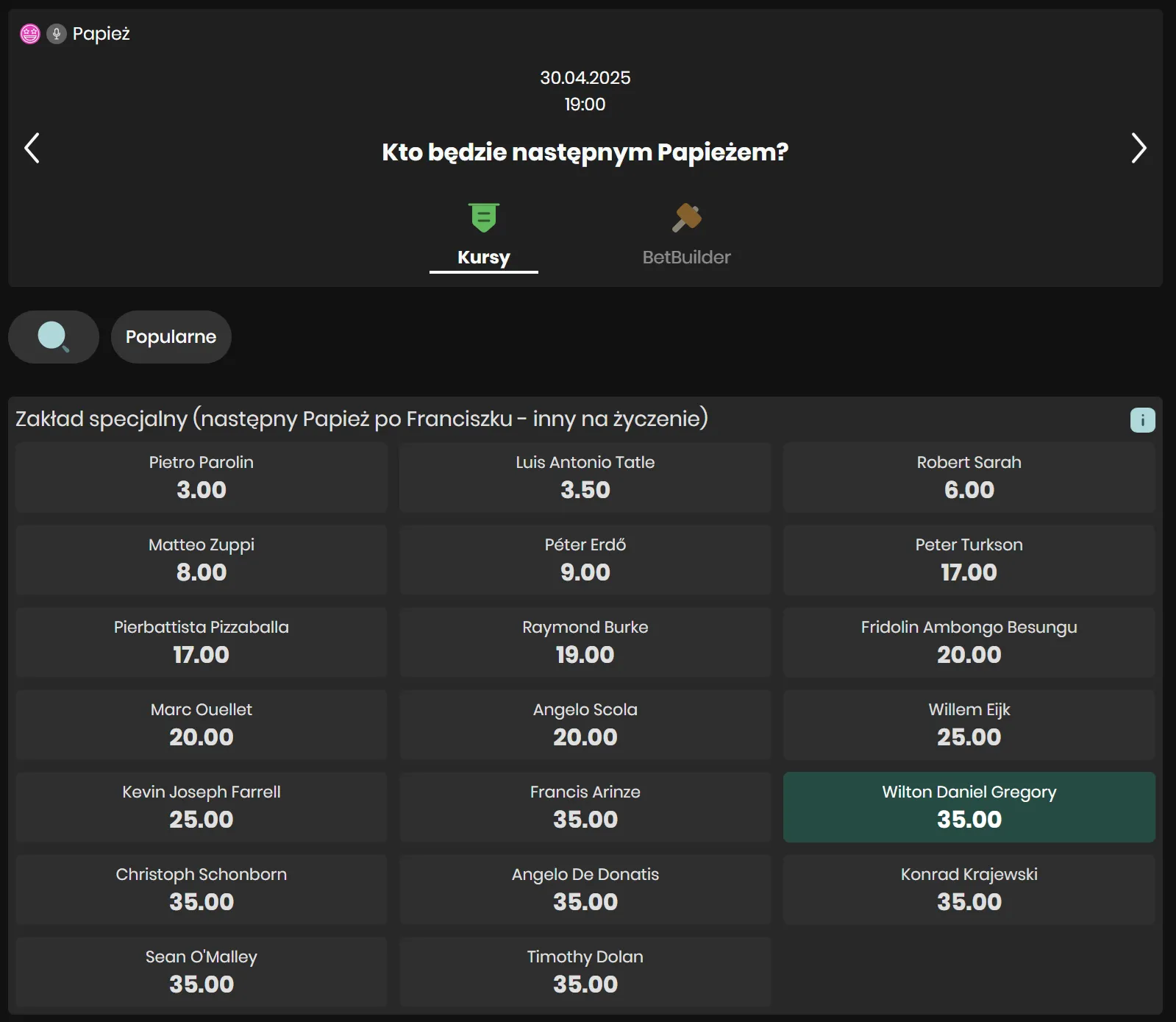The width and height of the screenshot is (1176, 1022).
Task: Choose Sean O'Malley at 35.00
Action: [202, 972]
